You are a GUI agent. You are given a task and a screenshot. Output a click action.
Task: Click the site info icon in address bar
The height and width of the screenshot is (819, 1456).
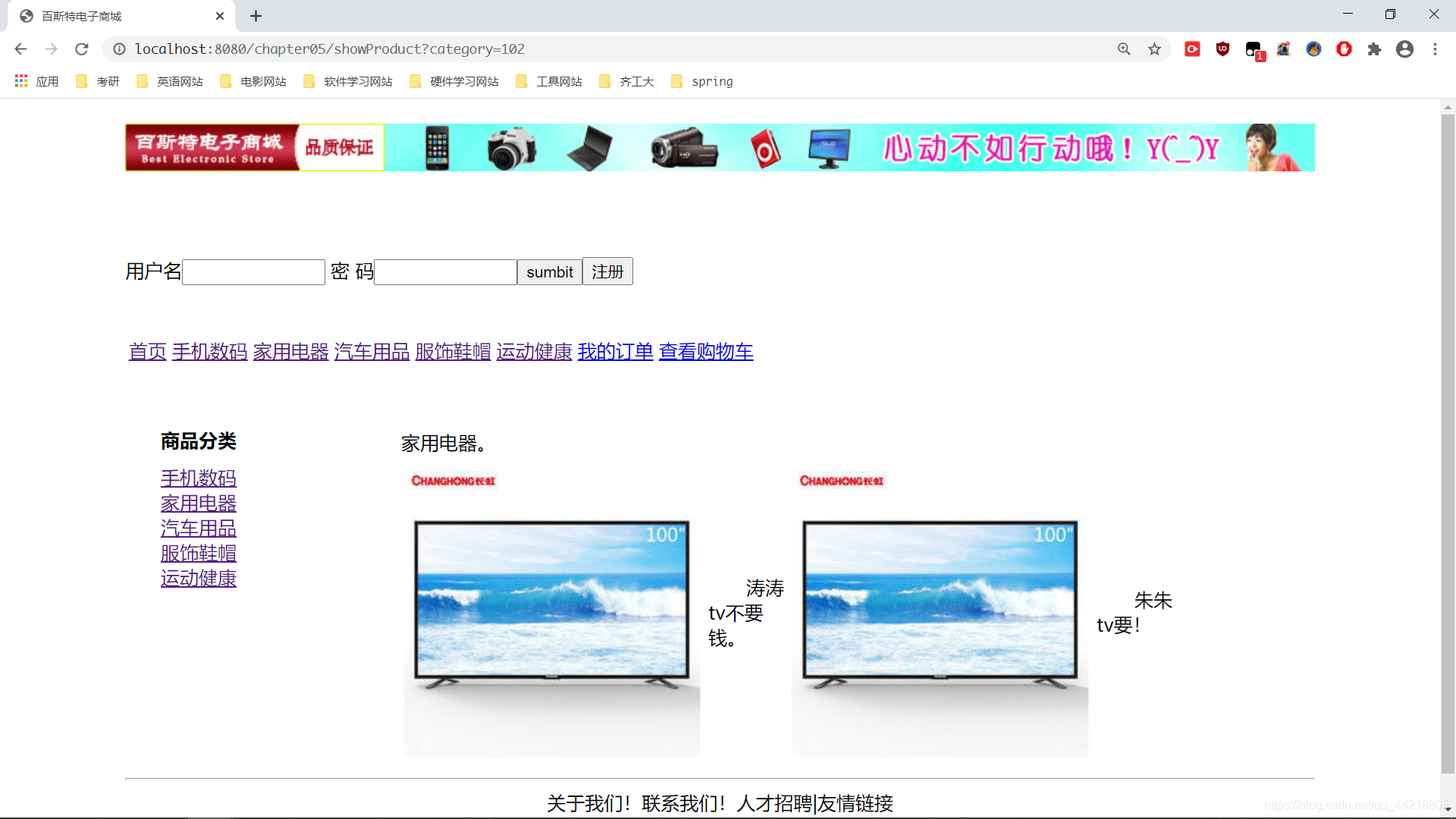(x=119, y=49)
